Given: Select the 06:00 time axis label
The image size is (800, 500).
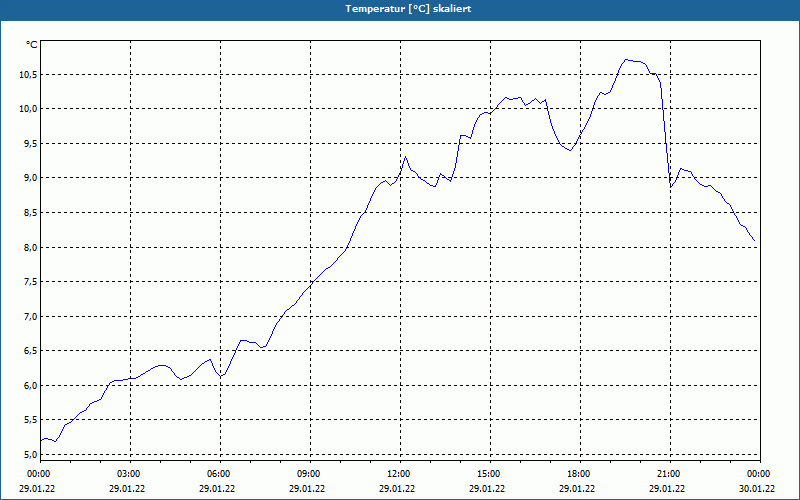Looking at the screenshot, I should (220, 474).
